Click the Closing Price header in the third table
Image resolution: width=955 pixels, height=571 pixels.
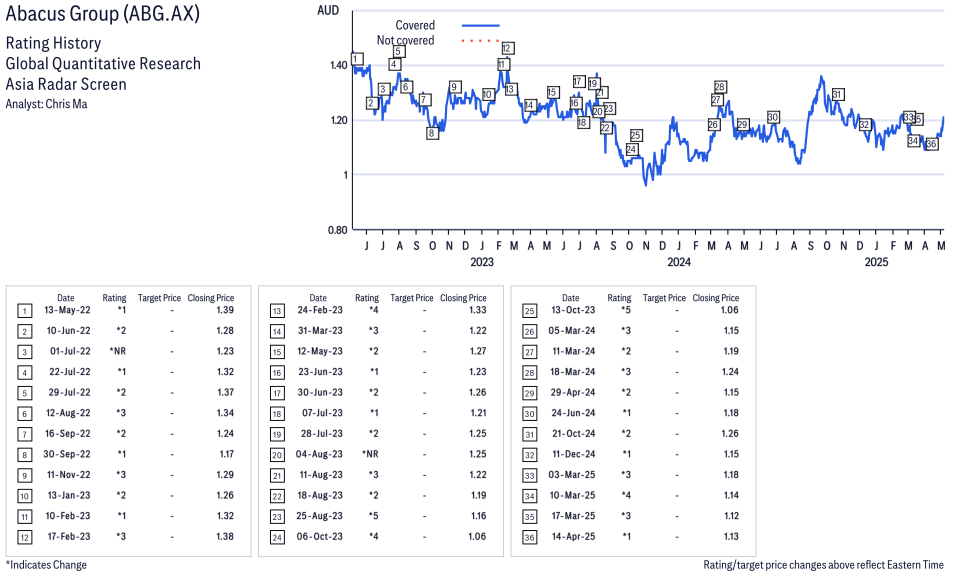(716, 298)
